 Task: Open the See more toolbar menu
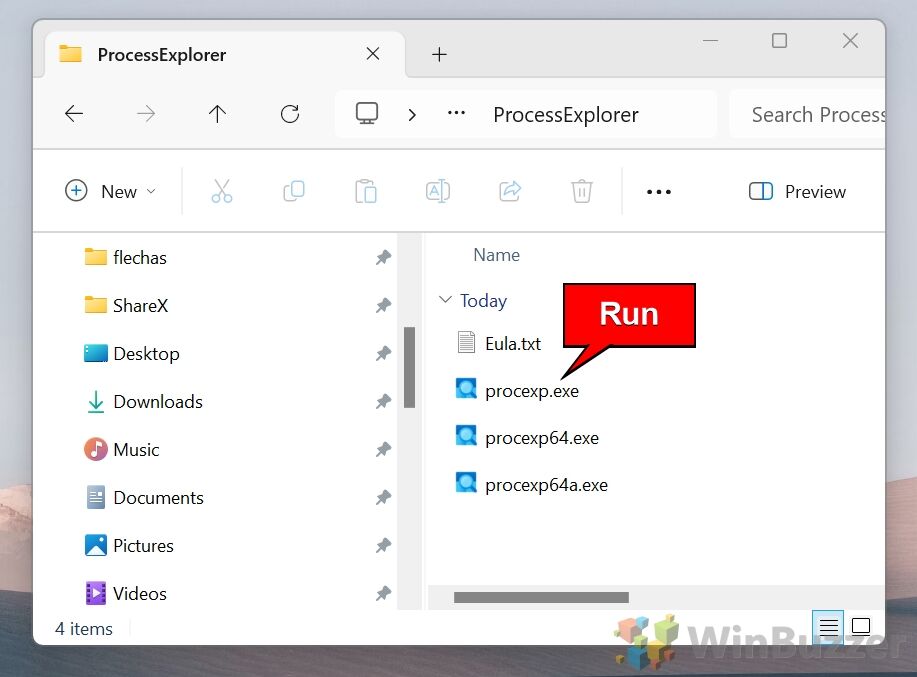pos(658,191)
